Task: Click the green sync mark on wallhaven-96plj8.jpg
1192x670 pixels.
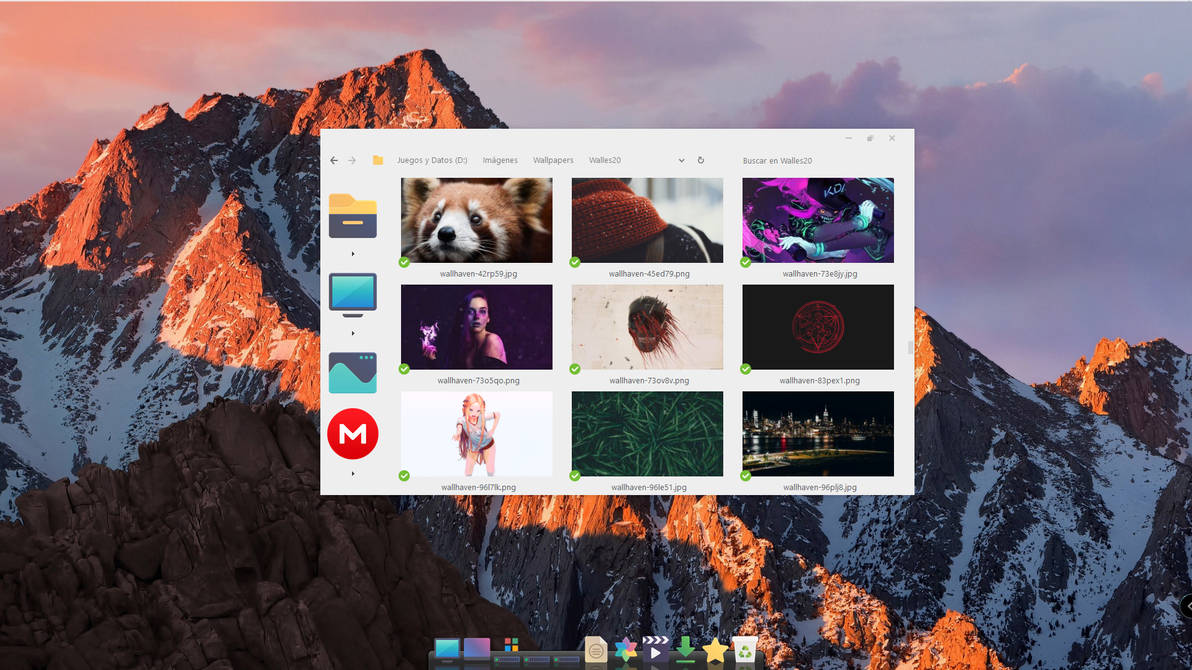Action: coord(745,478)
